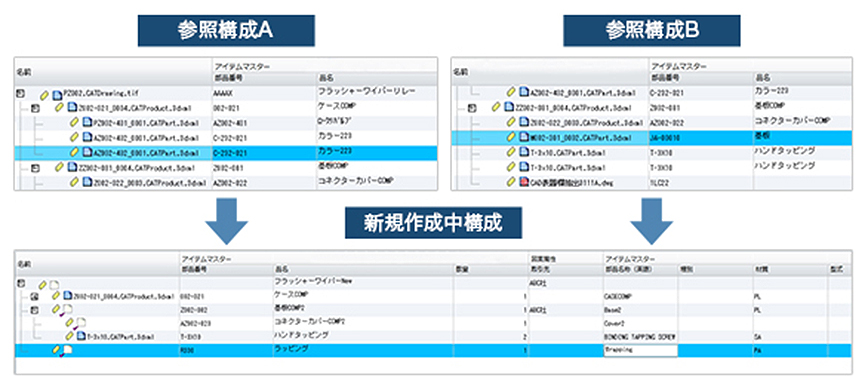Click the document icon in the ラッピング row

coord(68,350)
